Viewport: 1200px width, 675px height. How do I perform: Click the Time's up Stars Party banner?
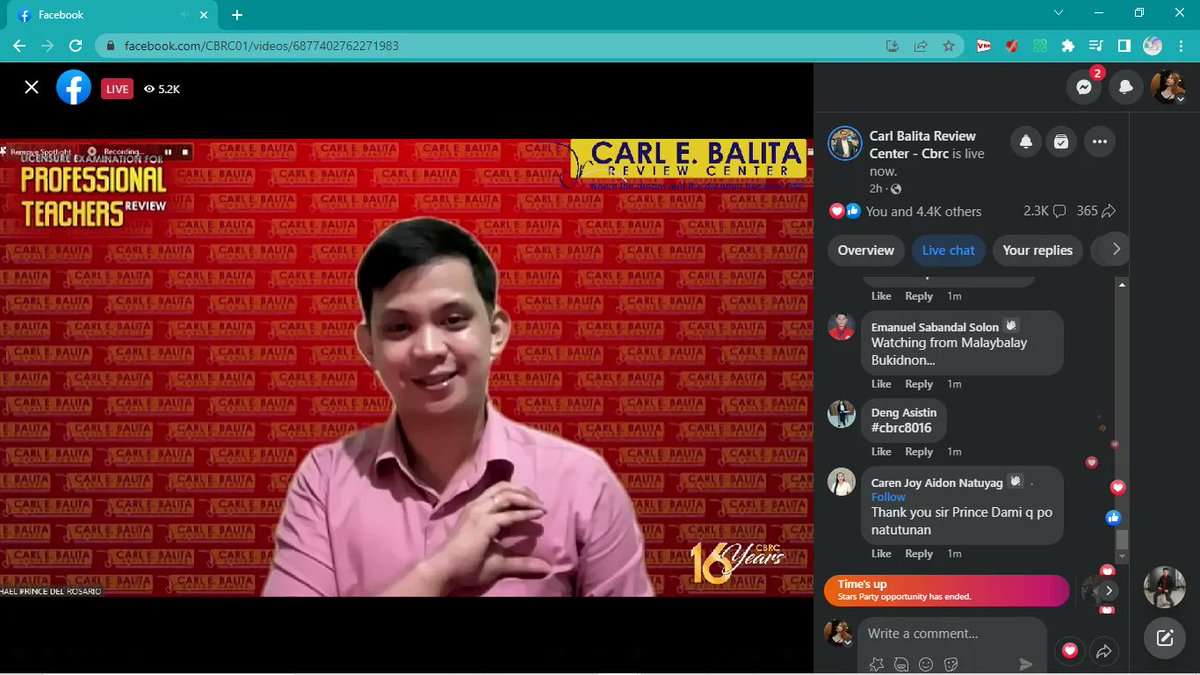click(x=947, y=590)
